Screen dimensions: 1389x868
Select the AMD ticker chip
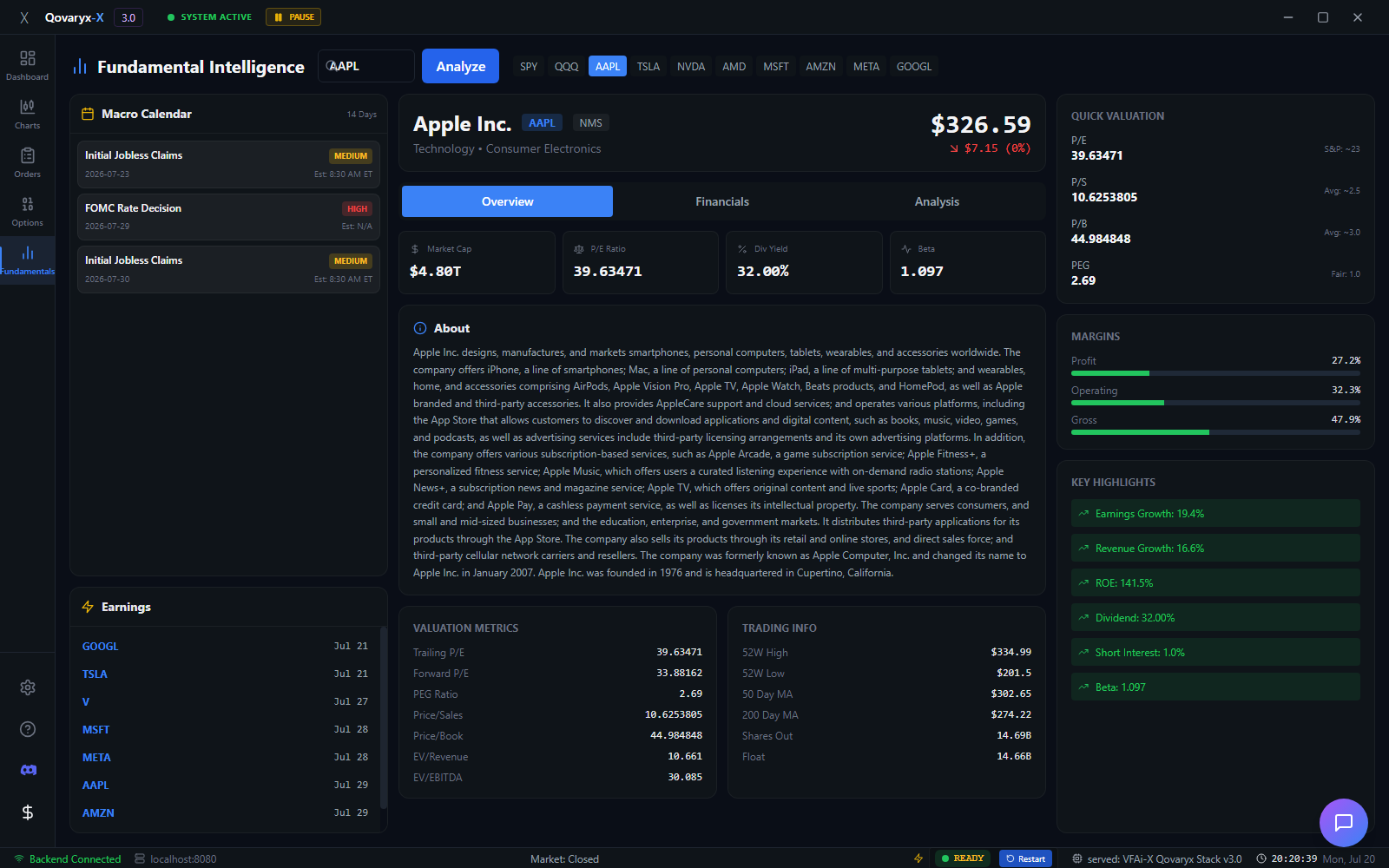[x=734, y=67]
